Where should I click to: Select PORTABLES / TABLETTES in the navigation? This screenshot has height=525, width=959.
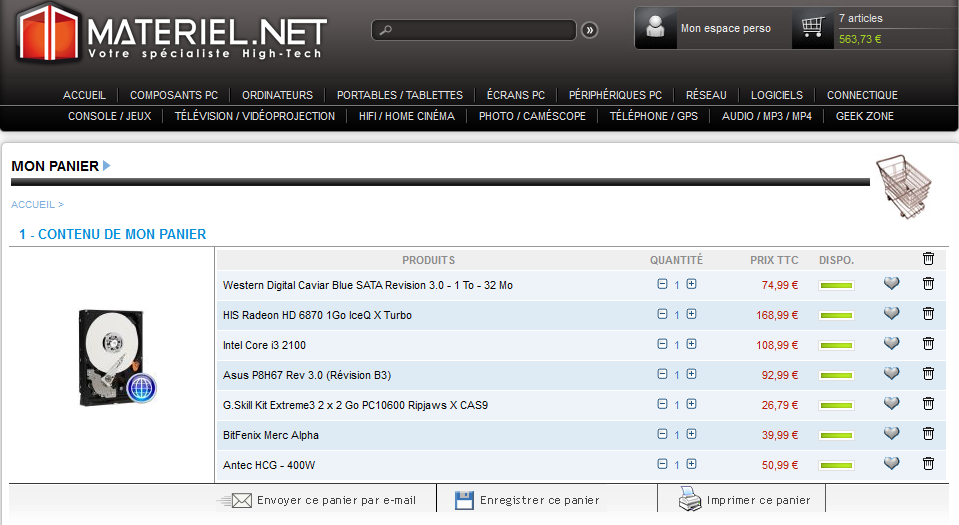click(x=399, y=95)
